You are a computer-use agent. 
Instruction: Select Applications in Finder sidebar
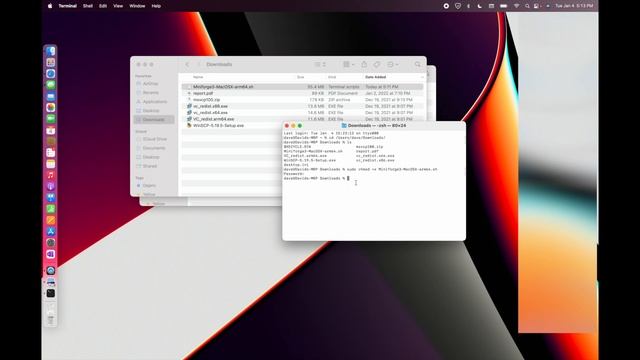(x=154, y=102)
